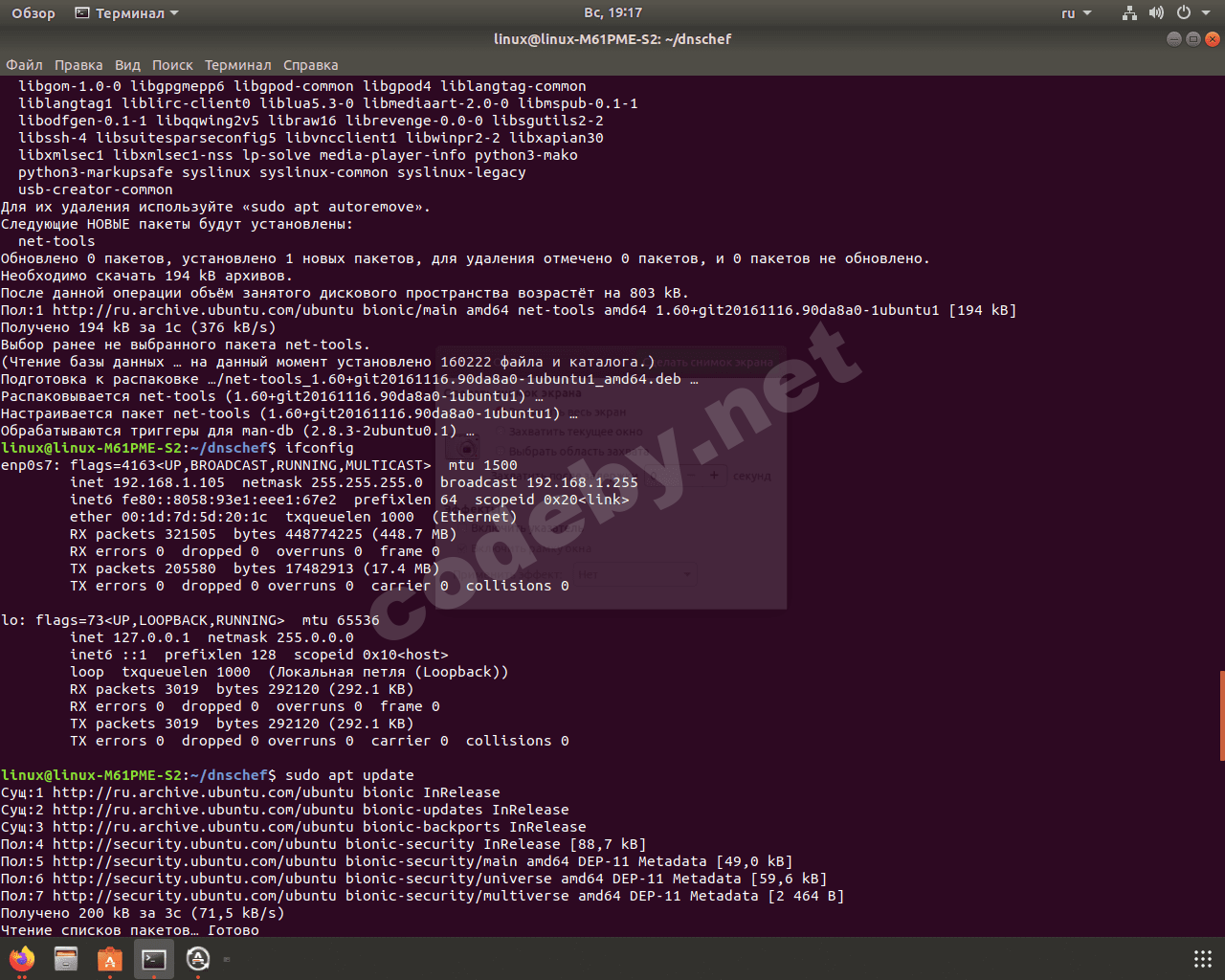Click the loopback address 127.0.0.1
This screenshot has width=1225, height=980.
pos(152,637)
